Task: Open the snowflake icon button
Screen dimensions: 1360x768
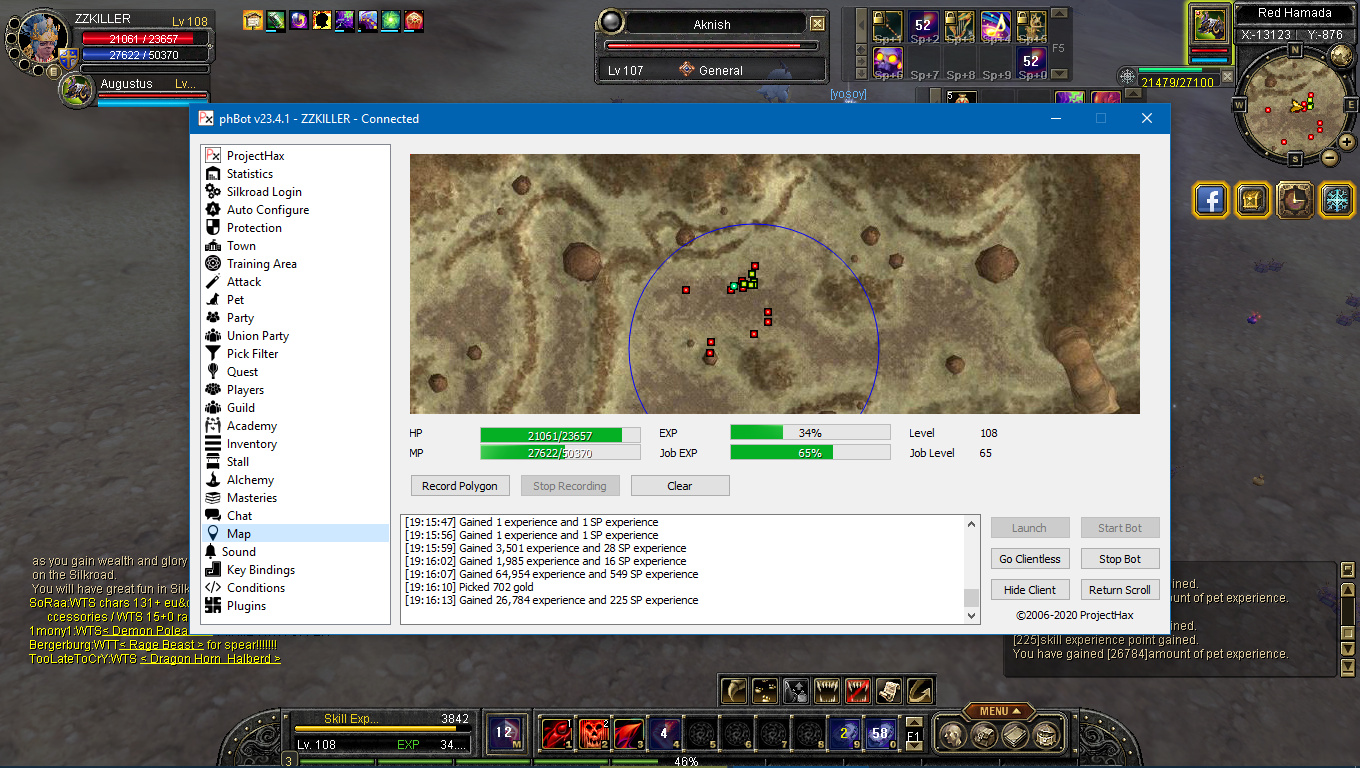Action: click(x=1337, y=200)
